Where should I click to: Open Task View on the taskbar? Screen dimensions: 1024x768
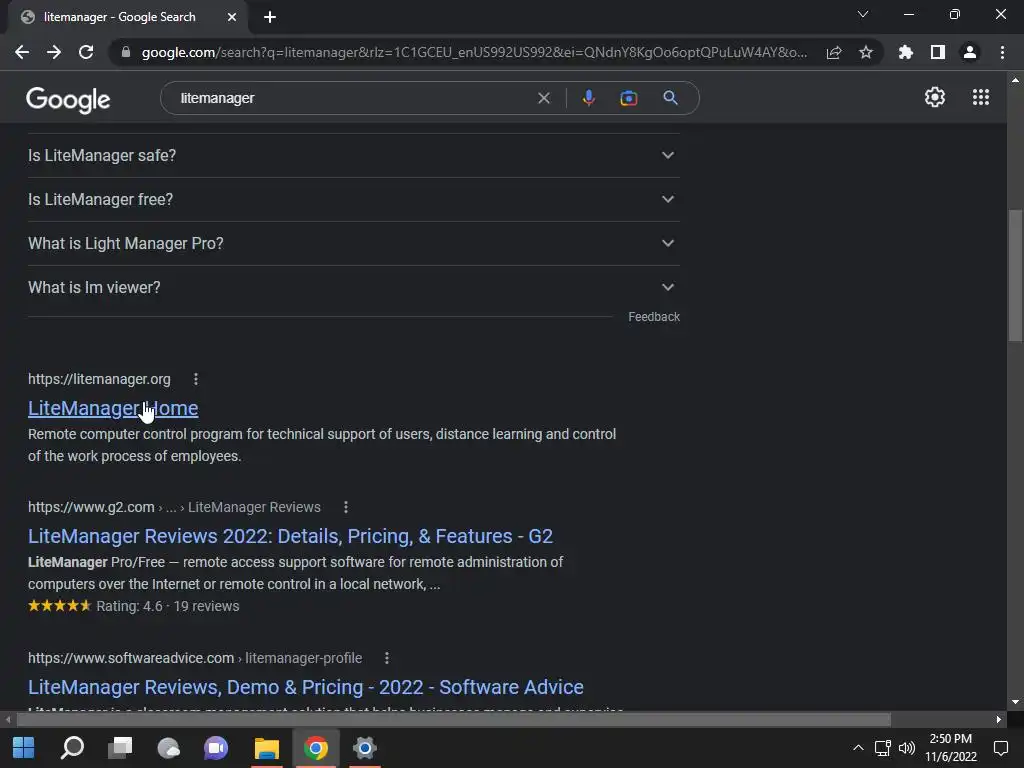[120, 748]
